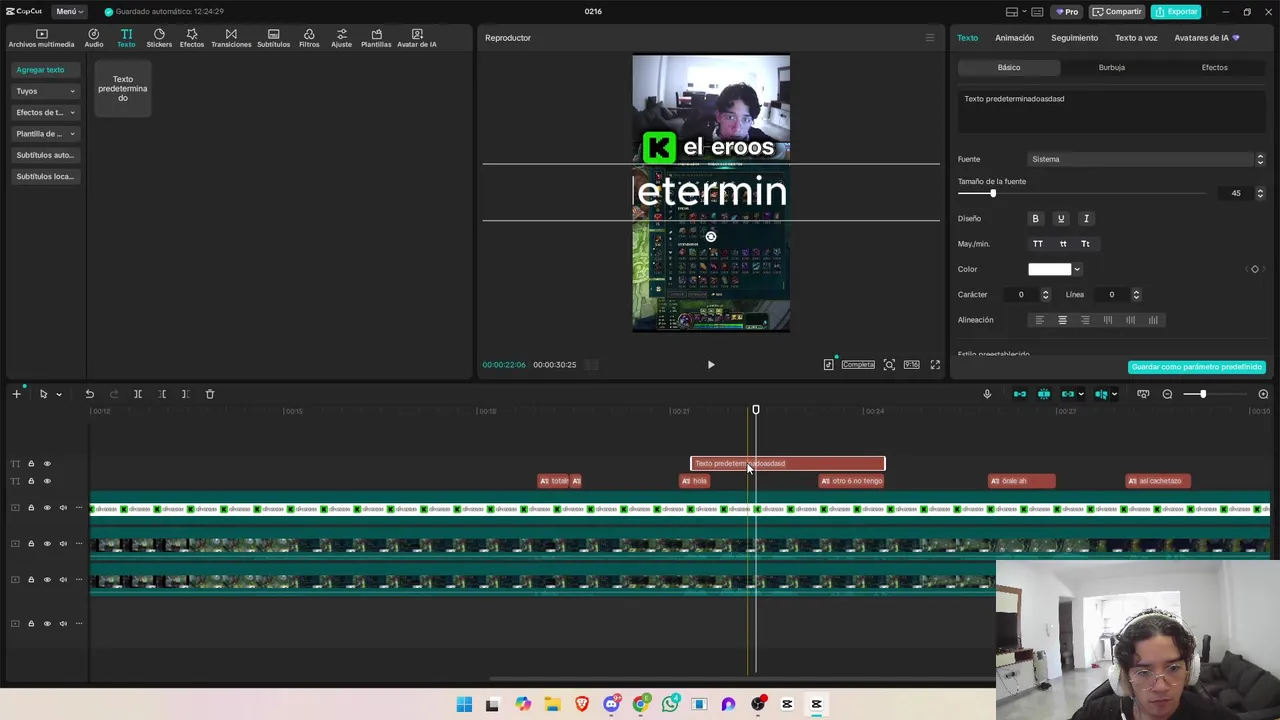Open the Menú dropdown

(70, 12)
